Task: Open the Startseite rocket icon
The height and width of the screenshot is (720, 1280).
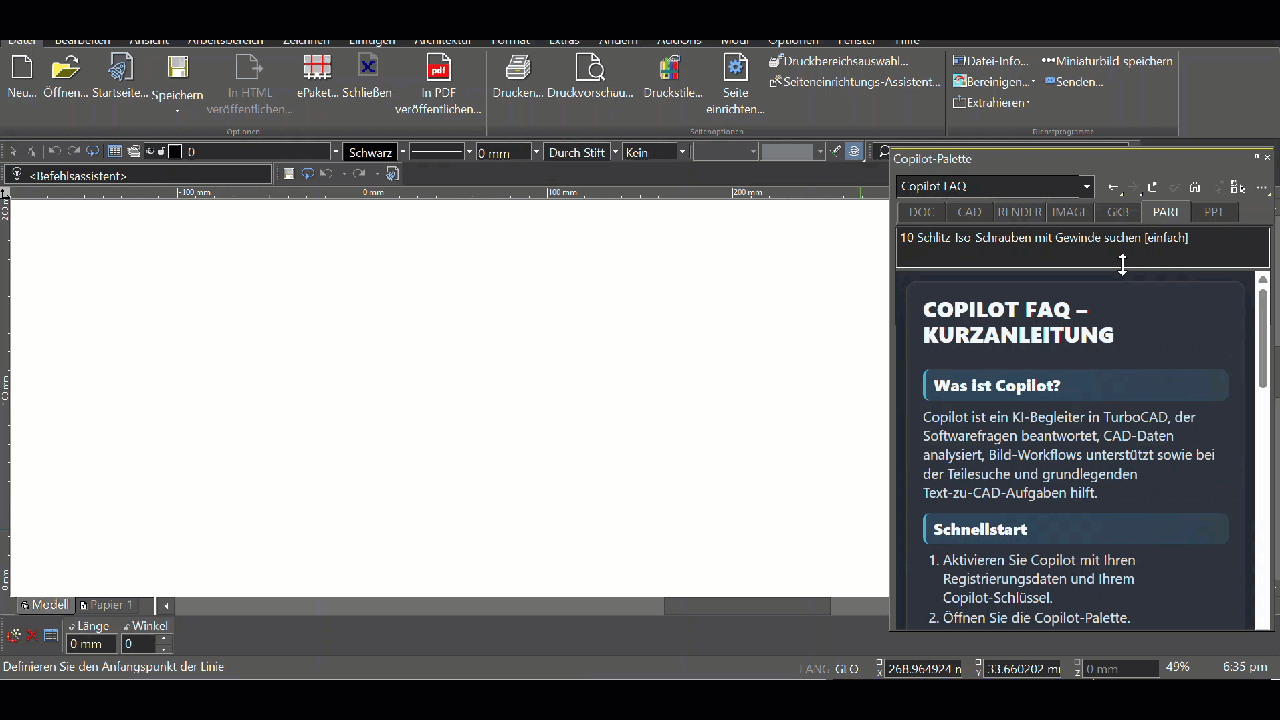Action: click(x=120, y=68)
